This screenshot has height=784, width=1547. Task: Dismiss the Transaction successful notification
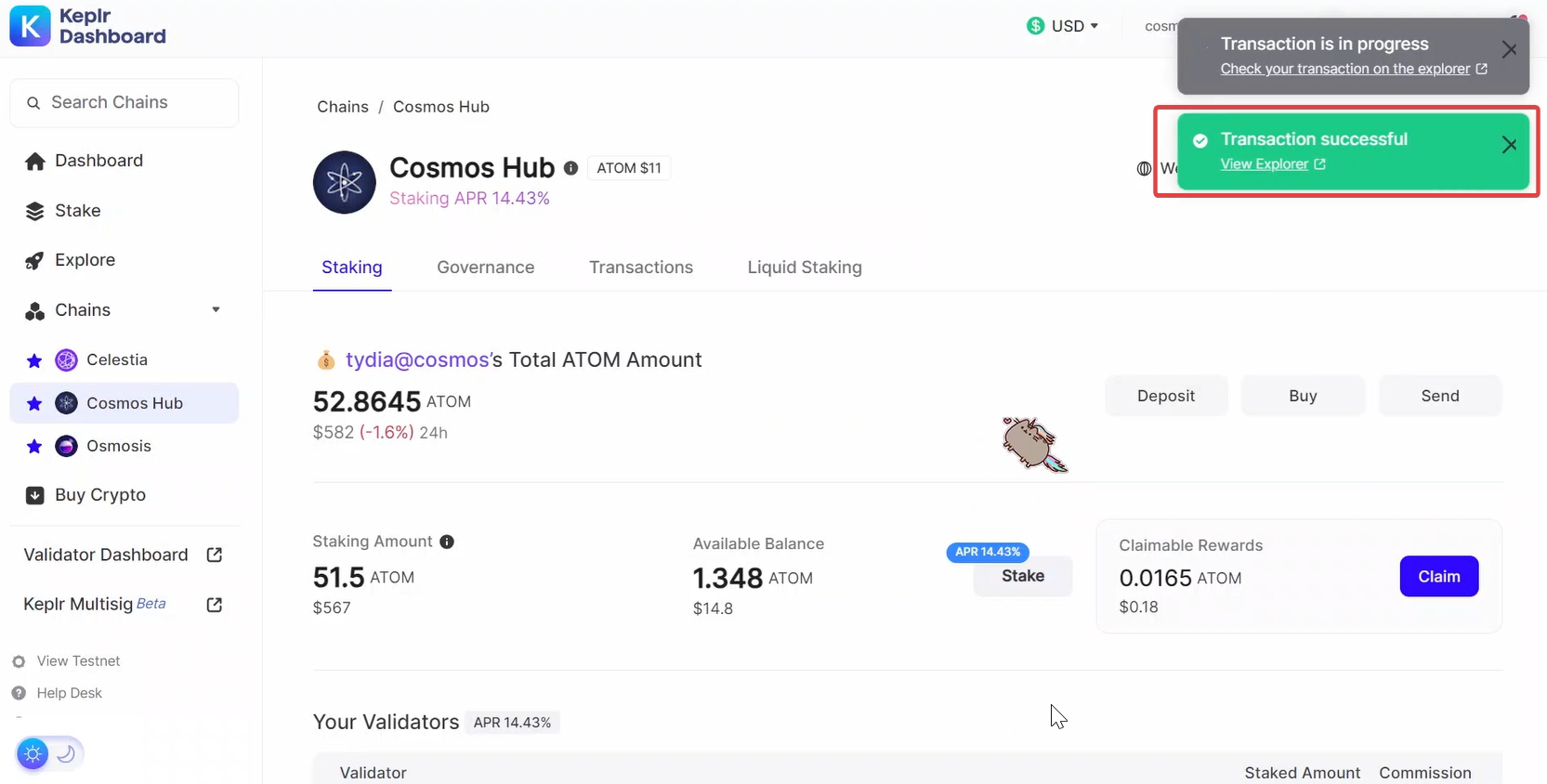pos(1509,145)
